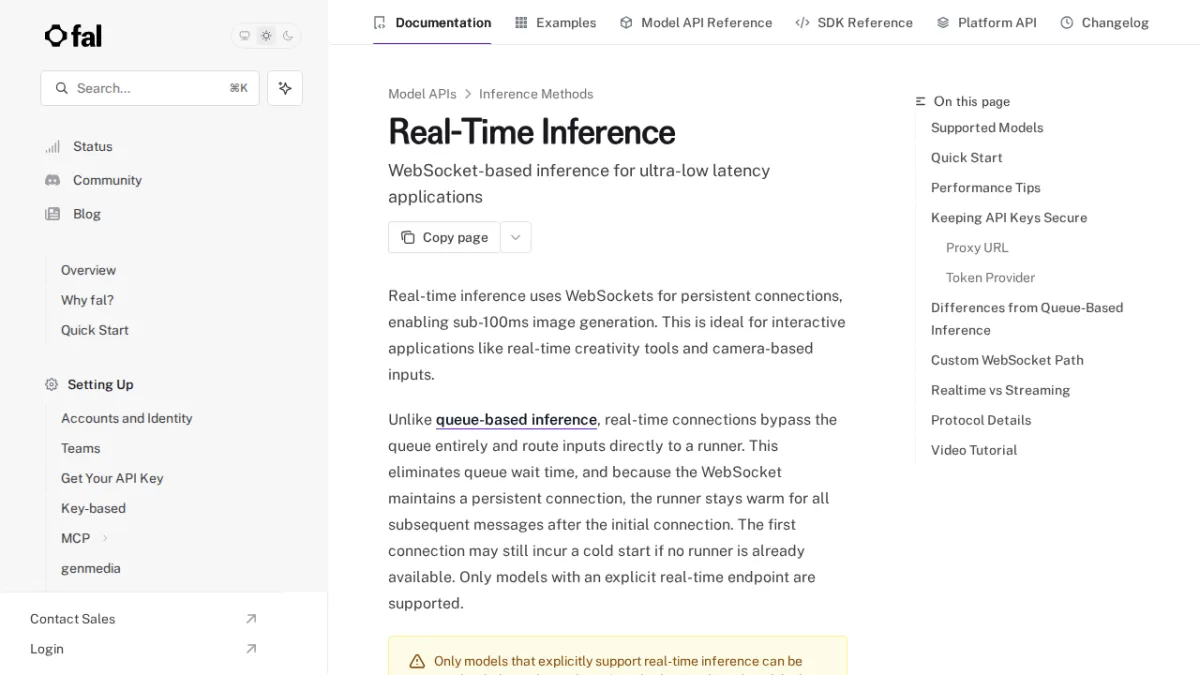Click the Copy page button
This screenshot has width=1200, height=675.
[x=444, y=237]
